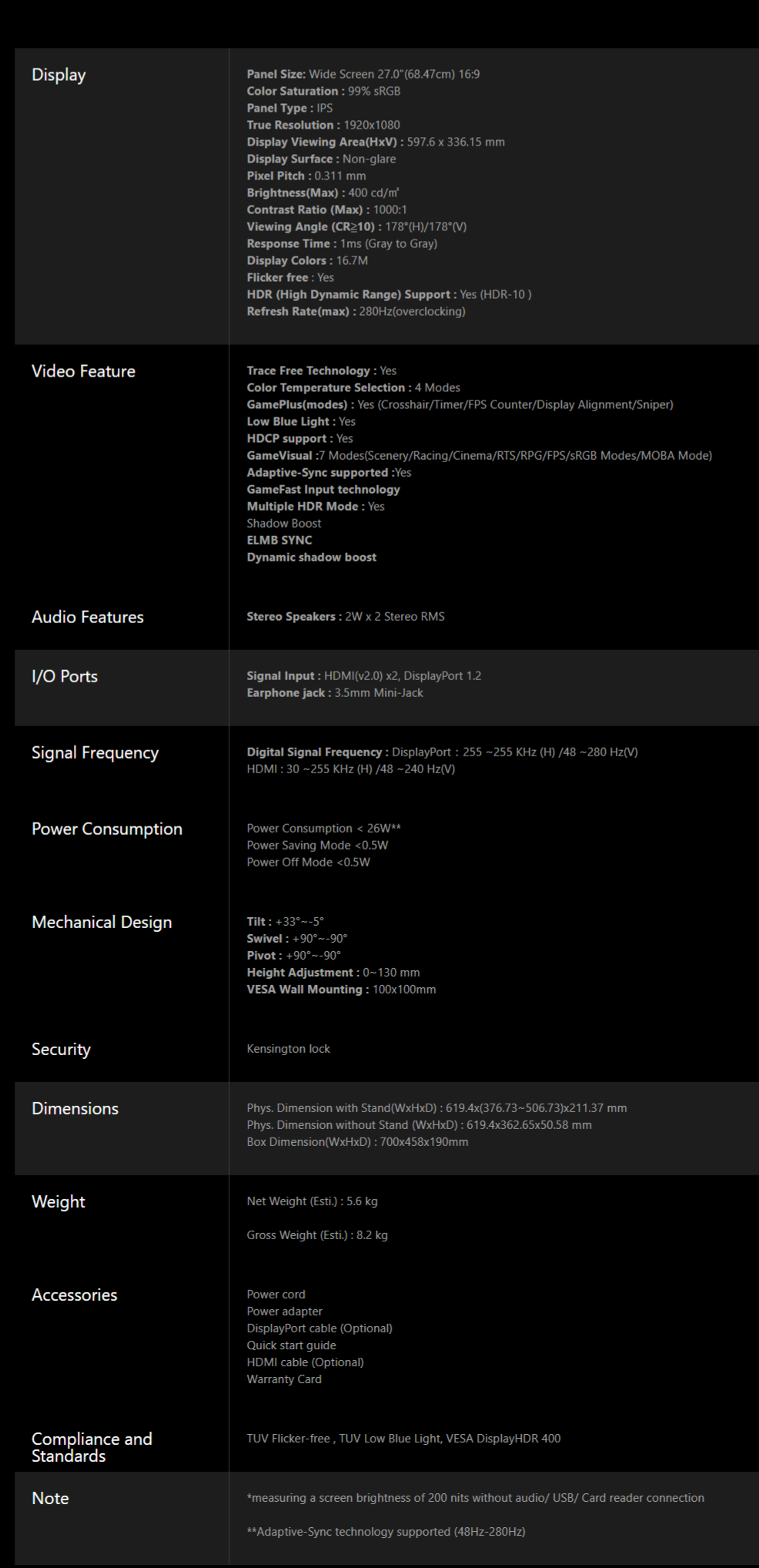This screenshot has width=759, height=1568.
Task: Click the Signal Frequency heading
Action: click(95, 753)
